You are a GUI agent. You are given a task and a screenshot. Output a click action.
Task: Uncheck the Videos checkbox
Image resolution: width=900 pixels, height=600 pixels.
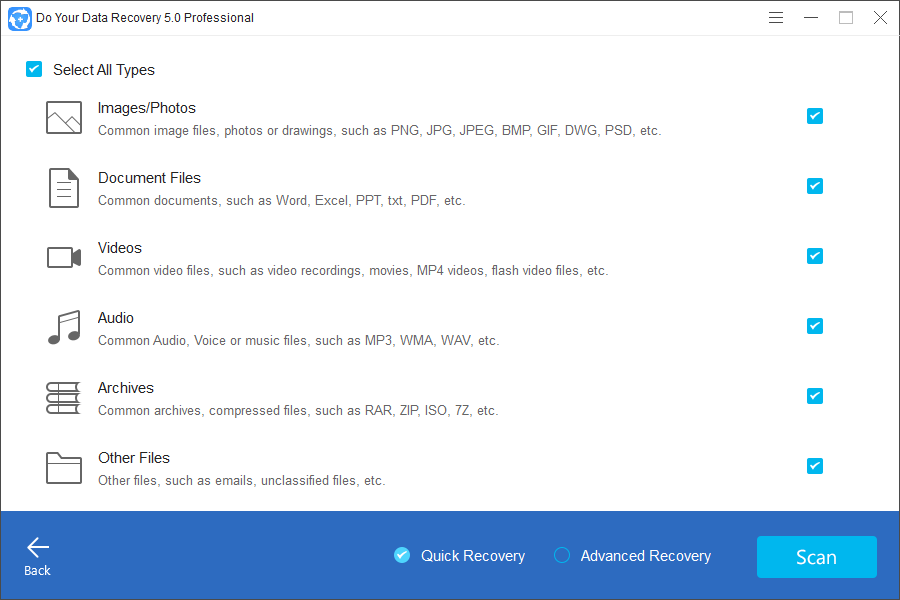tap(814, 256)
